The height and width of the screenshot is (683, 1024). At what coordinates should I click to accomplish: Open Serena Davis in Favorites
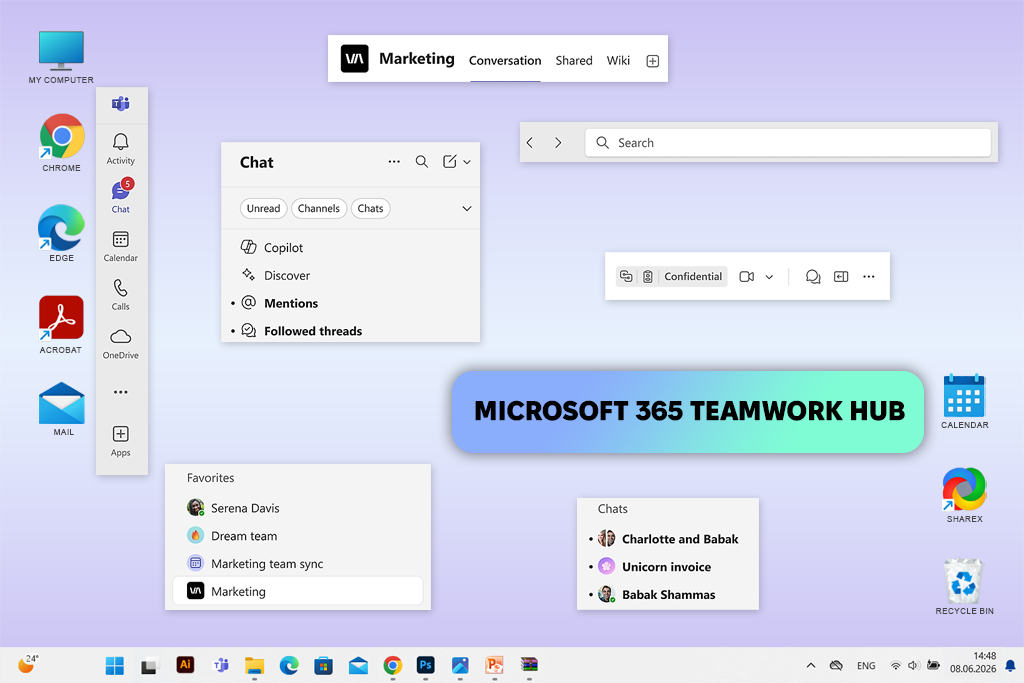click(x=298, y=508)
